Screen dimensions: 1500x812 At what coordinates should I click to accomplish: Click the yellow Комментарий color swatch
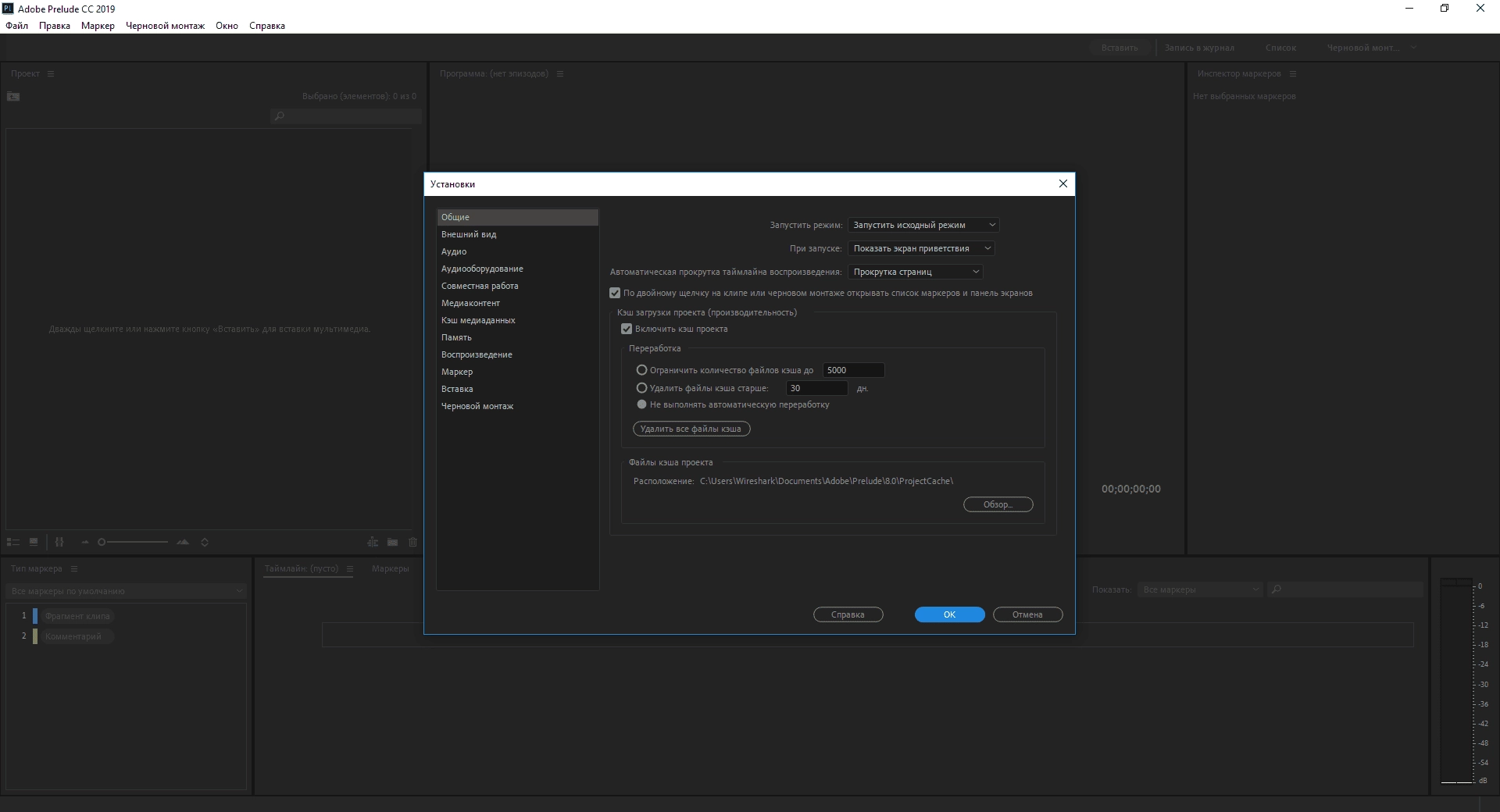tap(35, 636)
